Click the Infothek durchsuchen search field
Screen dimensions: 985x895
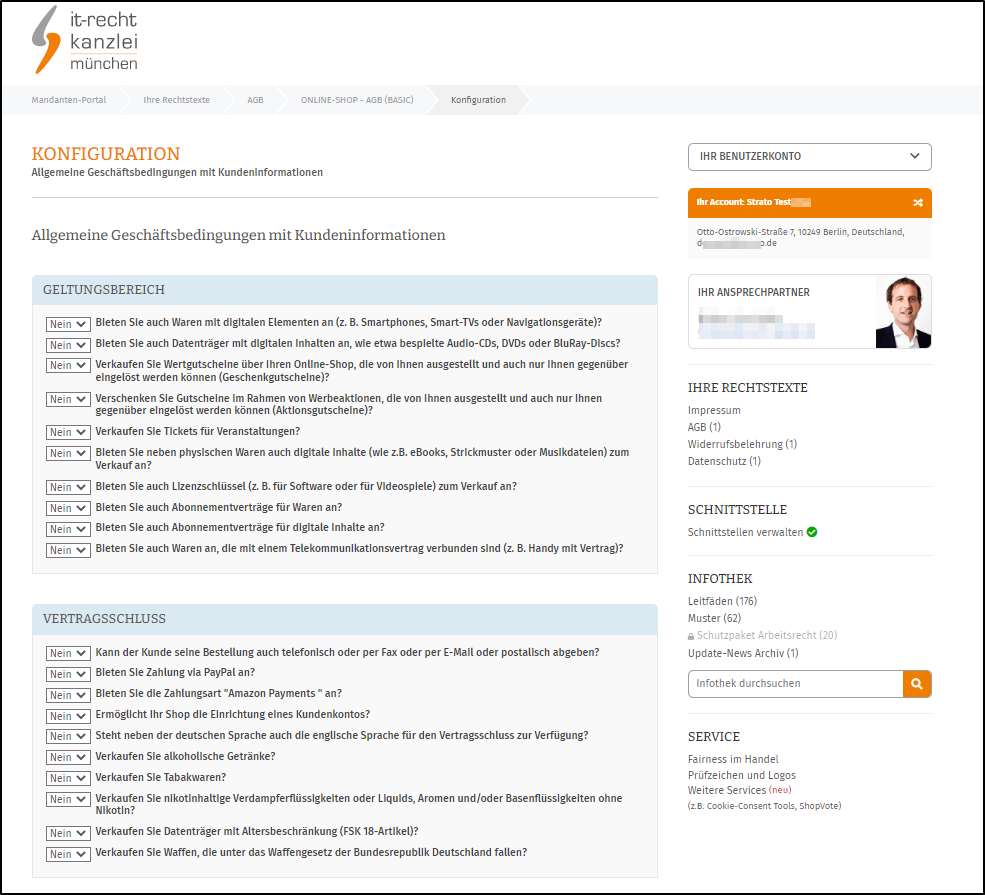click(x=795, y=684)
